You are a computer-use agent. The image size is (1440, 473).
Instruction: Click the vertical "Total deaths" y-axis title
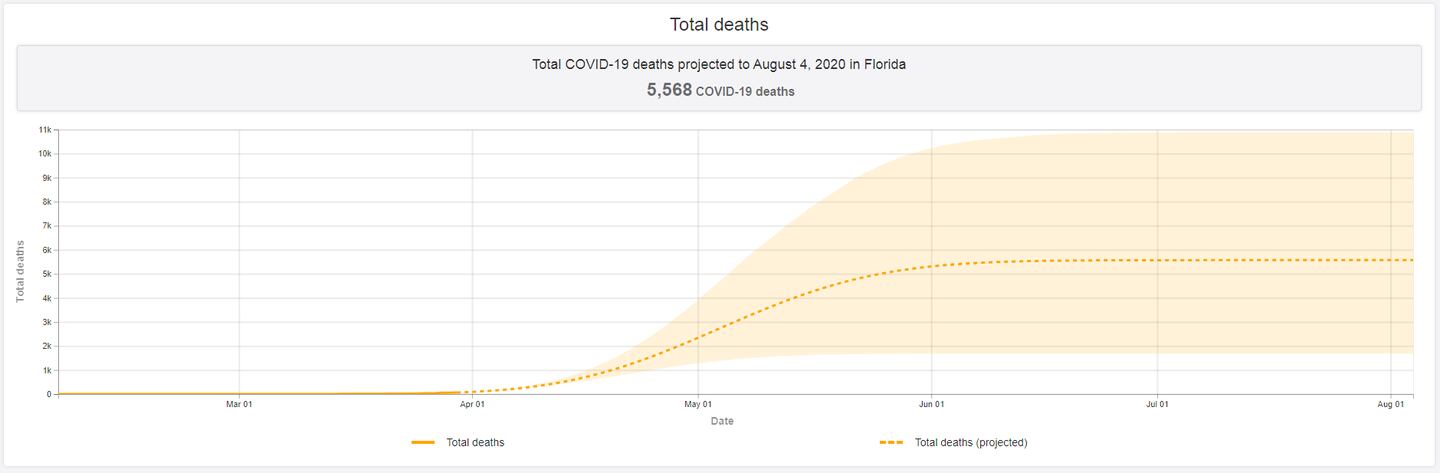point(20,271)
